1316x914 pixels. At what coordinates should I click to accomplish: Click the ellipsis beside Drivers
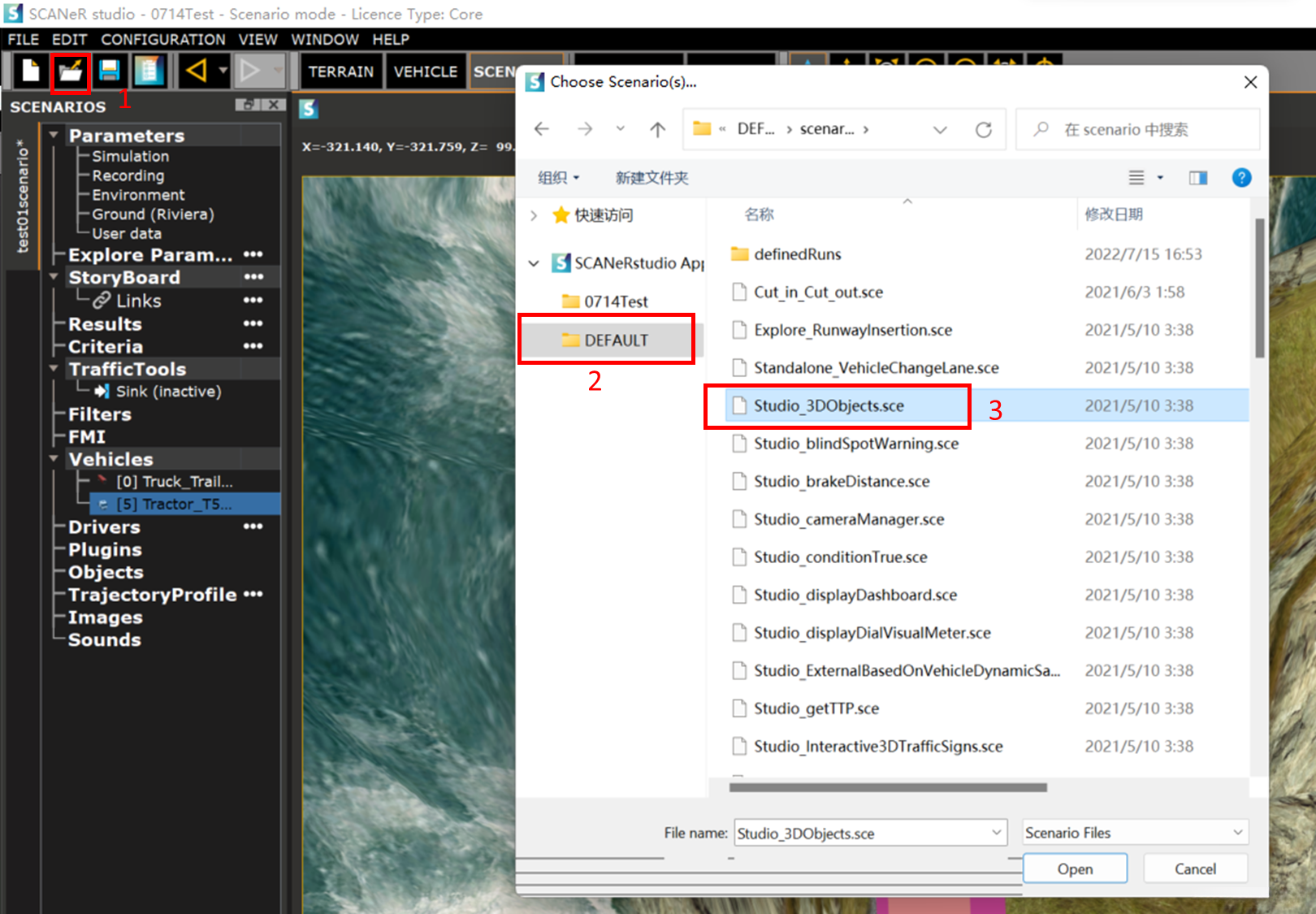click(253, 526)
